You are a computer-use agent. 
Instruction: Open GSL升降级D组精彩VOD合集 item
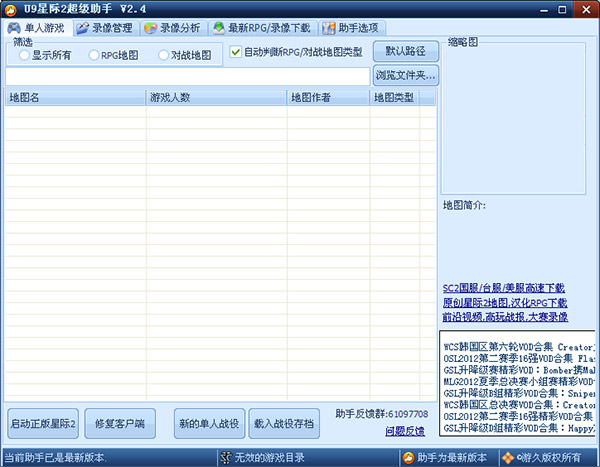519,428
